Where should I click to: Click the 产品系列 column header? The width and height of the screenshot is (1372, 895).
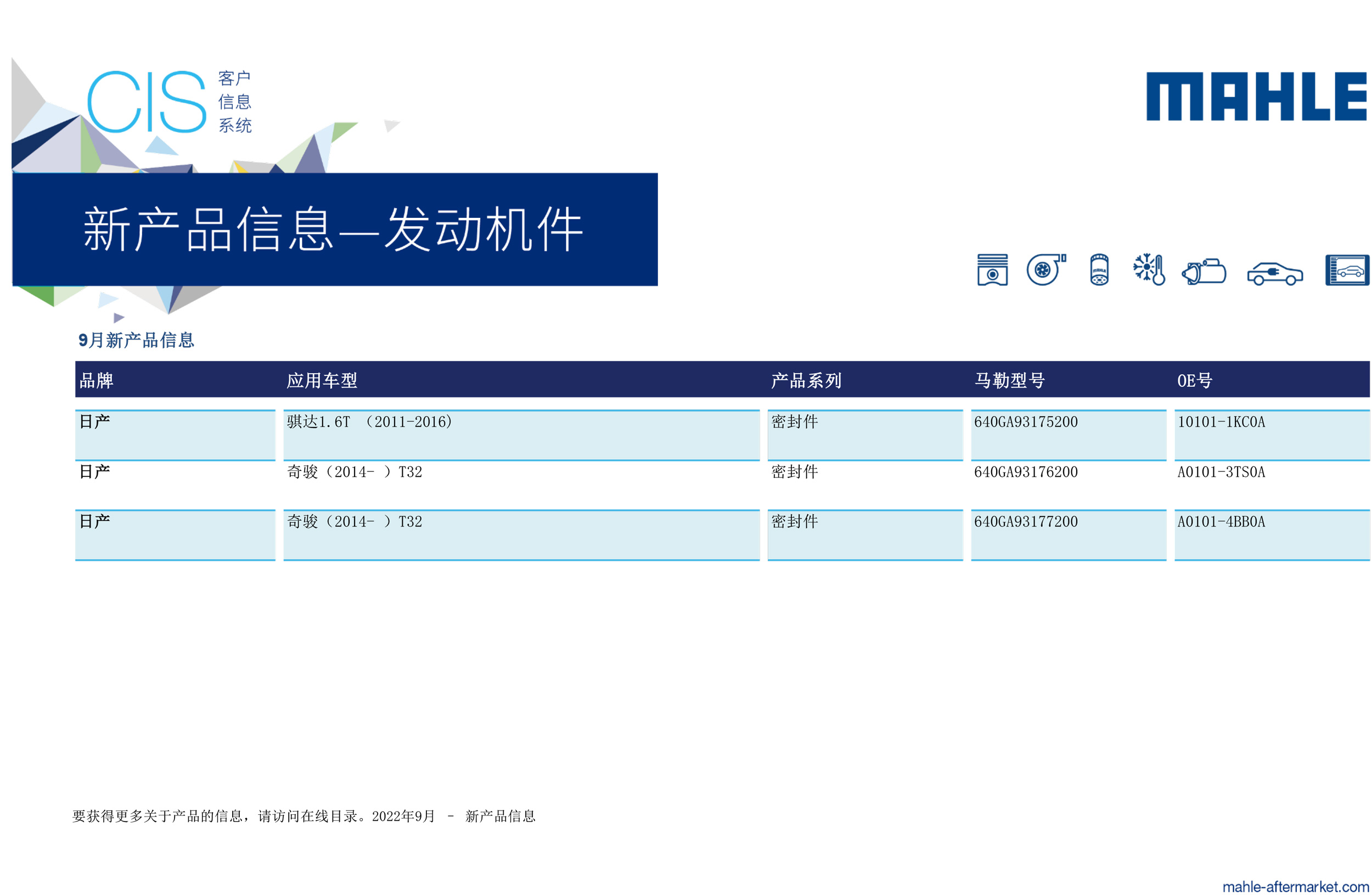(x=807, y=380)
